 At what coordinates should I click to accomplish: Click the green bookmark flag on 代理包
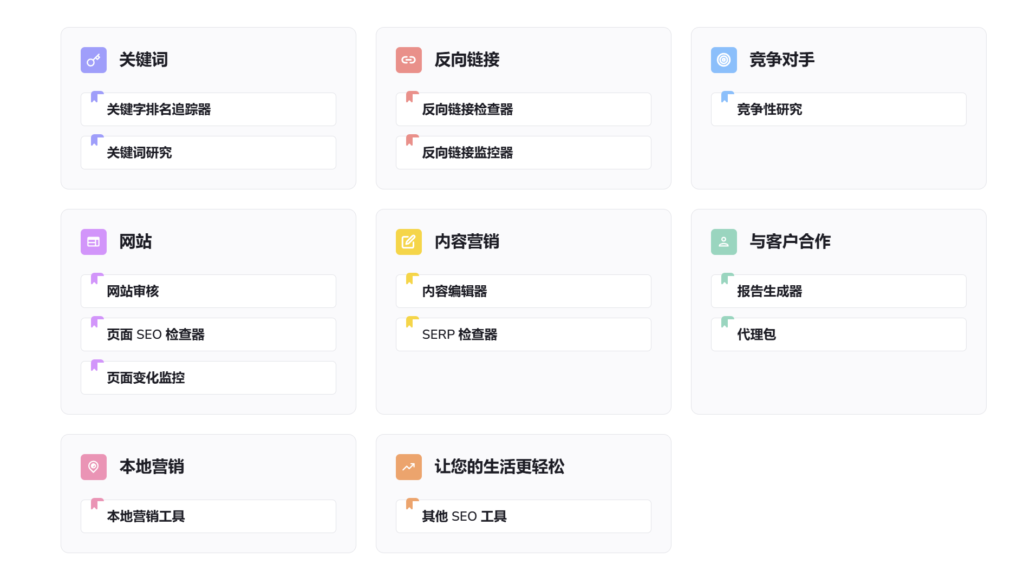(727, 322)
